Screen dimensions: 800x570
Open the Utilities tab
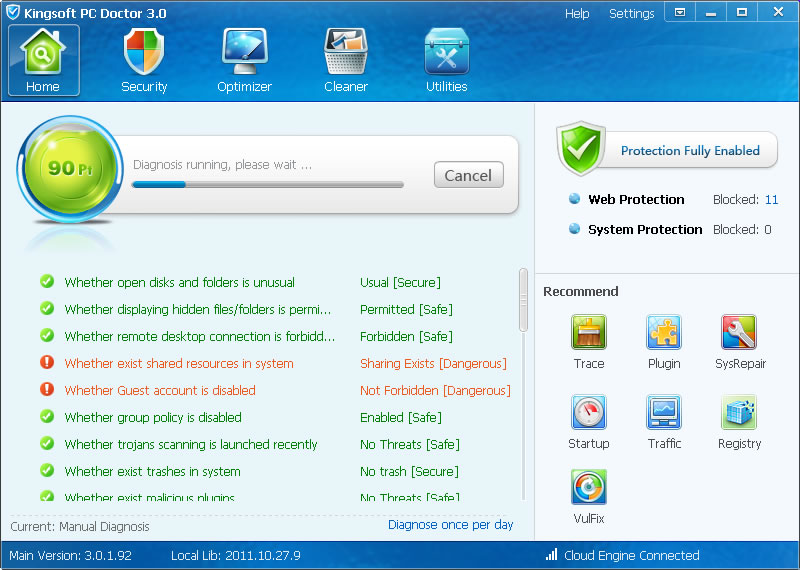coord(446,60)
